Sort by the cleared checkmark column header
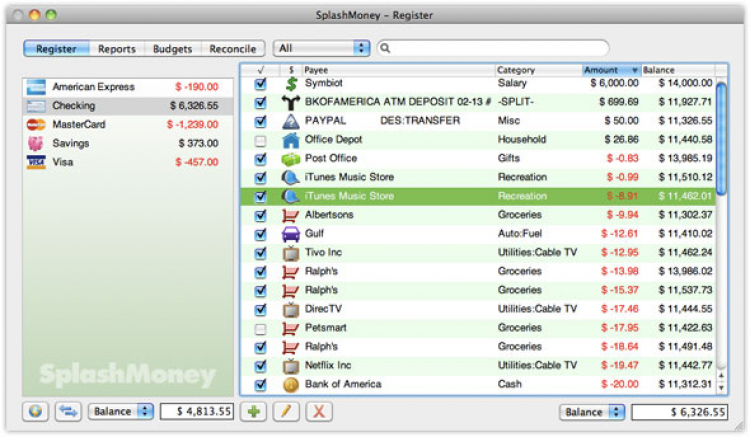This screenshot has height=437, width=750. click(x=260, y=70)
